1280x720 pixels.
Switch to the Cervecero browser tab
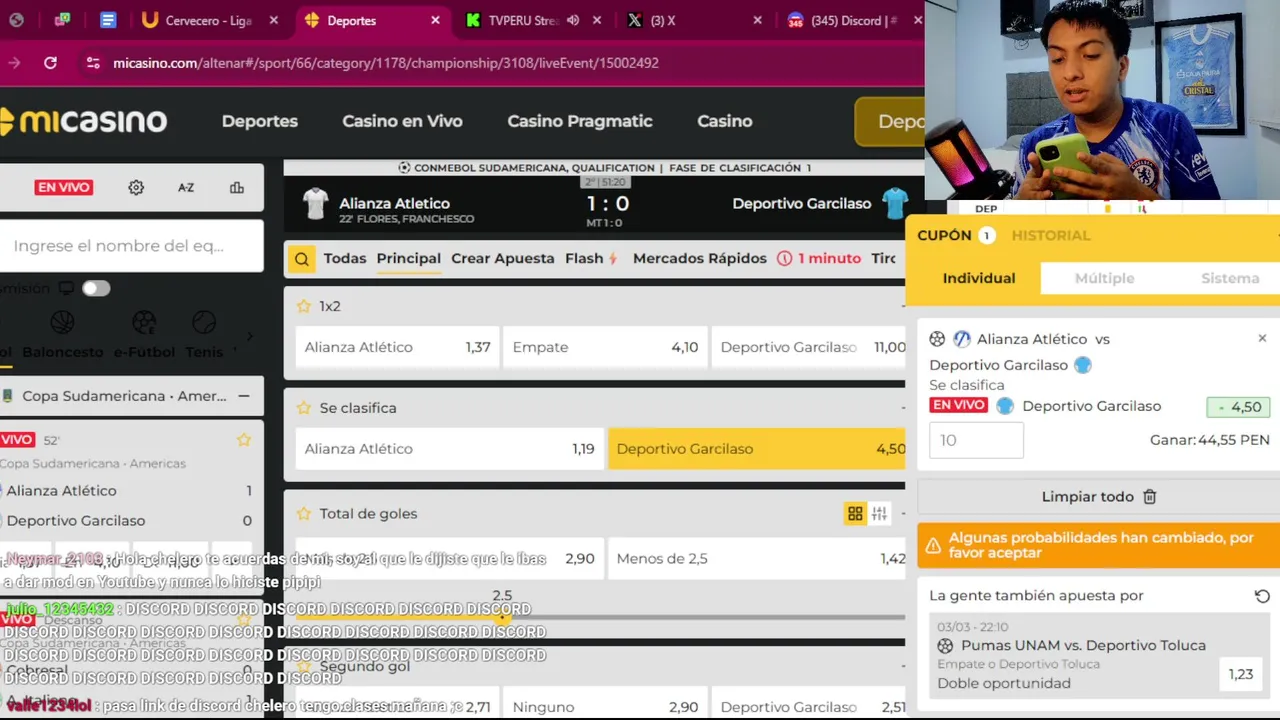pos(208,20)
